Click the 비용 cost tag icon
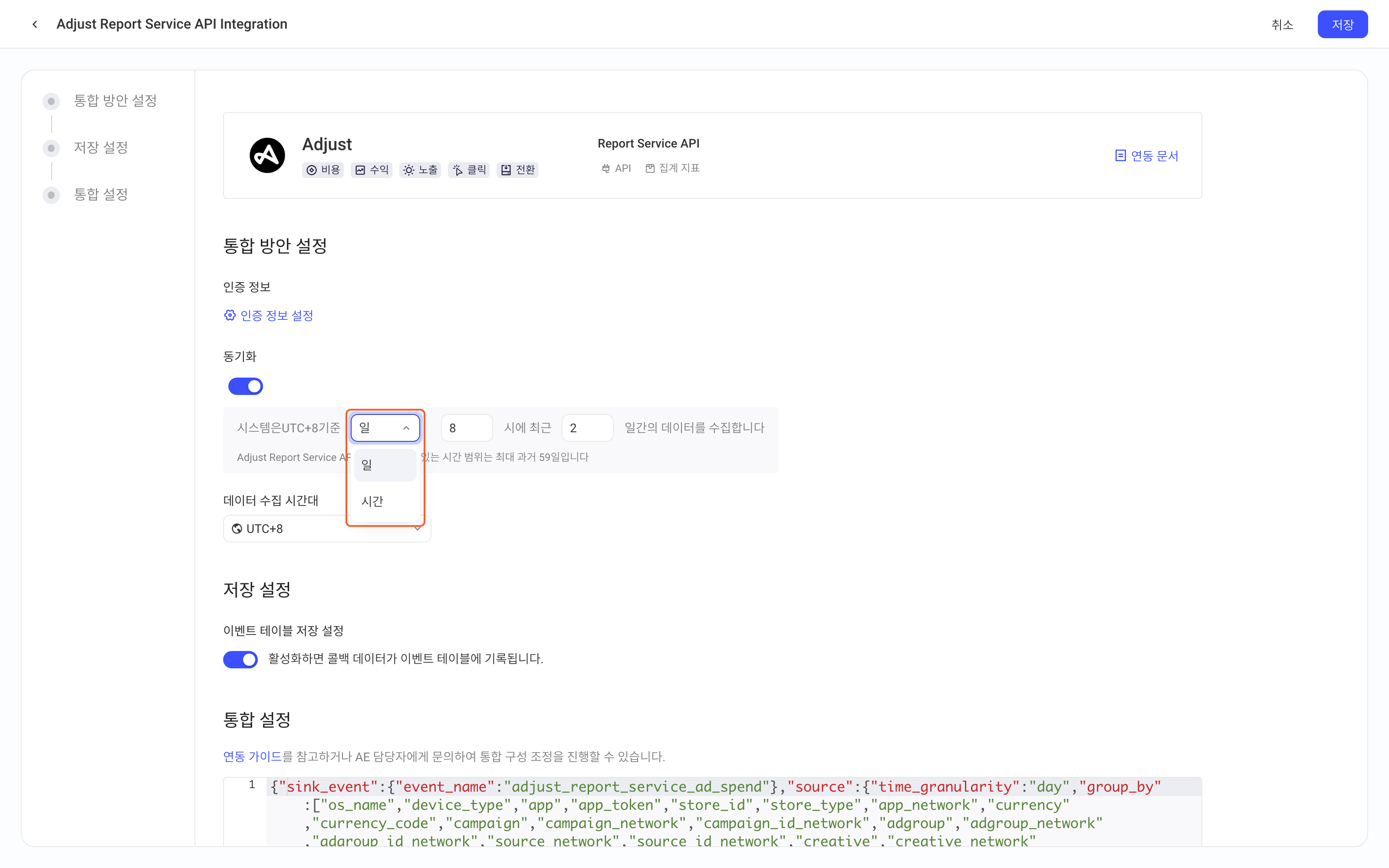The image size is (1389, 868). [x=312, y=170]
